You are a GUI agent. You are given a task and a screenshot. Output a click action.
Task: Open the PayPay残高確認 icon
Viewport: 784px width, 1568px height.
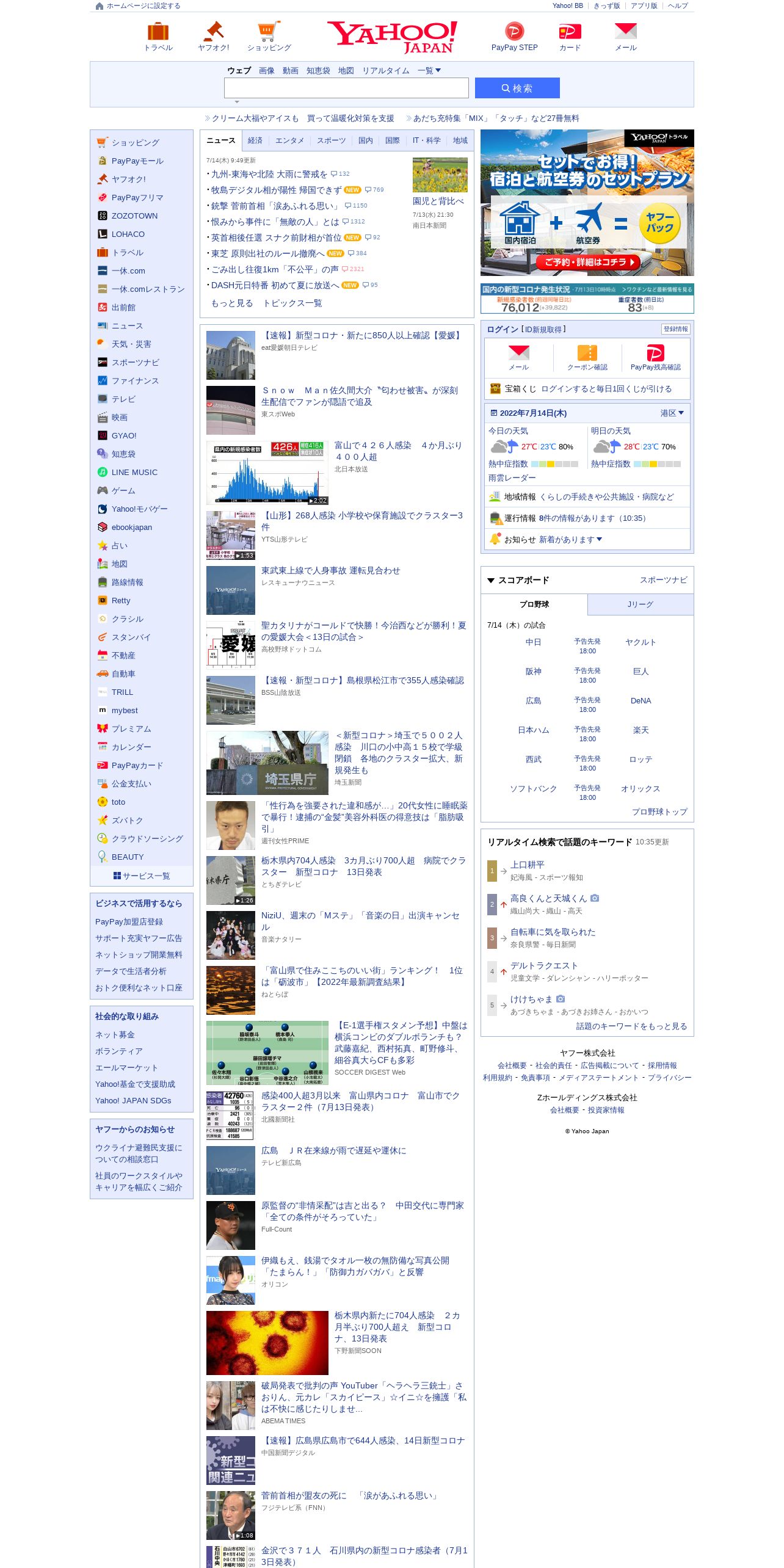(x=655, y=352)
